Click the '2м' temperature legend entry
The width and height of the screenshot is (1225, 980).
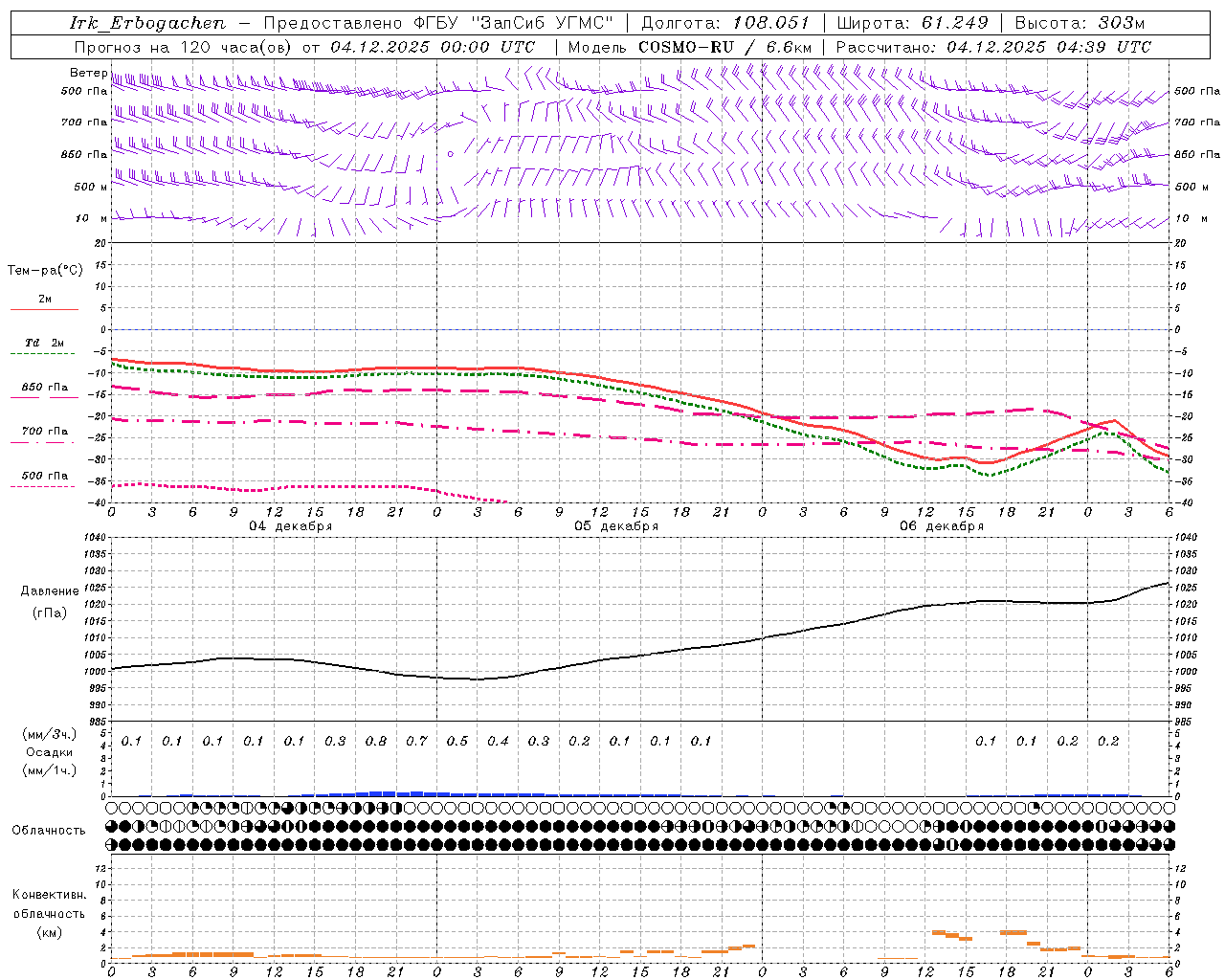(45, 300)
